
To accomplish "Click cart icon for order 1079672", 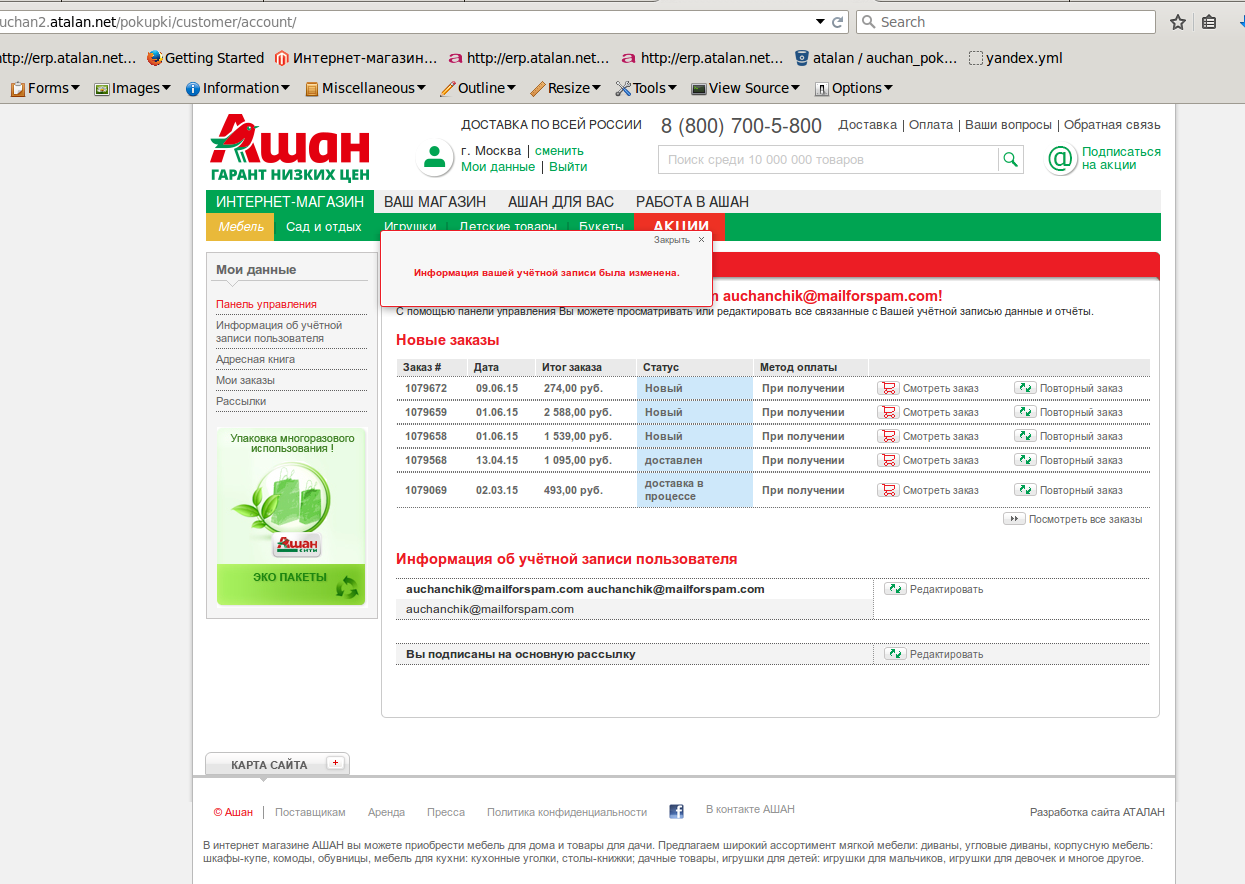I will click(x=888, y=388).
